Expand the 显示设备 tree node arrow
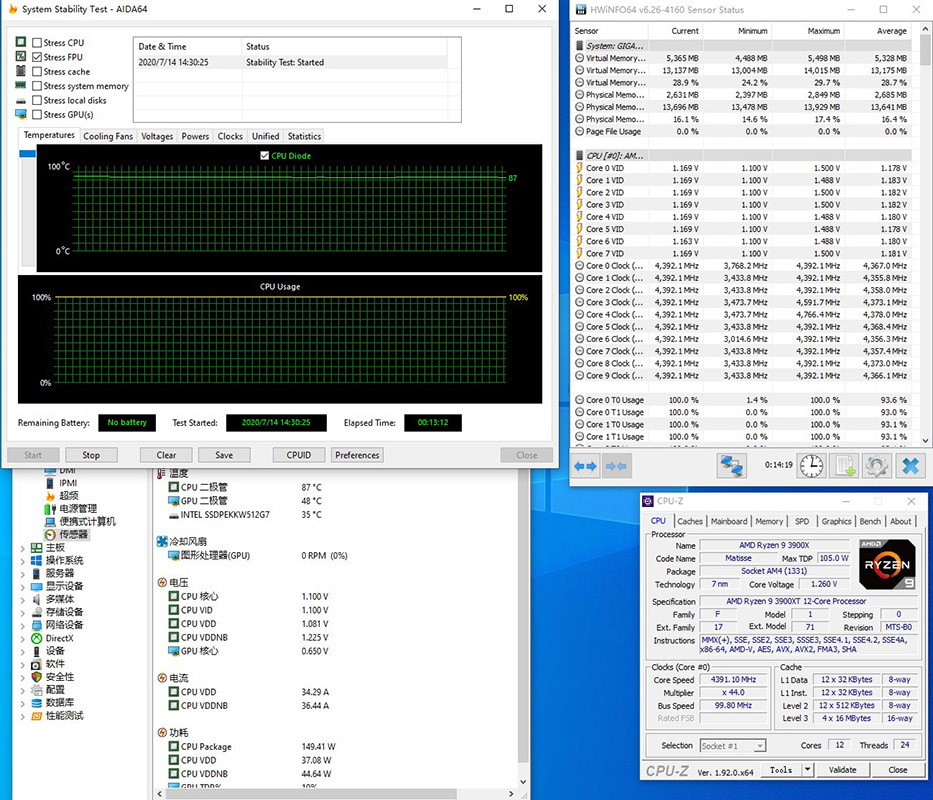The width and height of the screenshot is (933, 800). (23, 587)
